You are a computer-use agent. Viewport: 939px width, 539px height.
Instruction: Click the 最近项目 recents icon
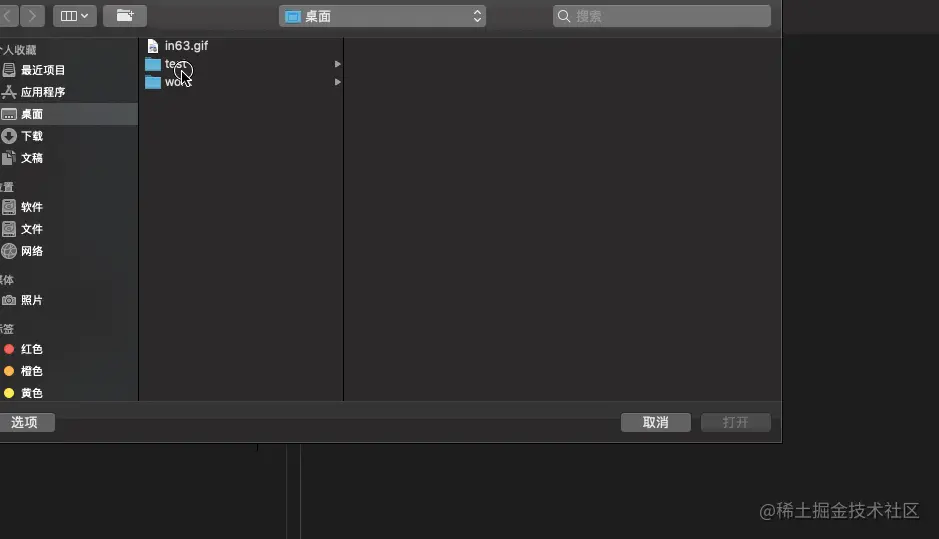(9, 70)
